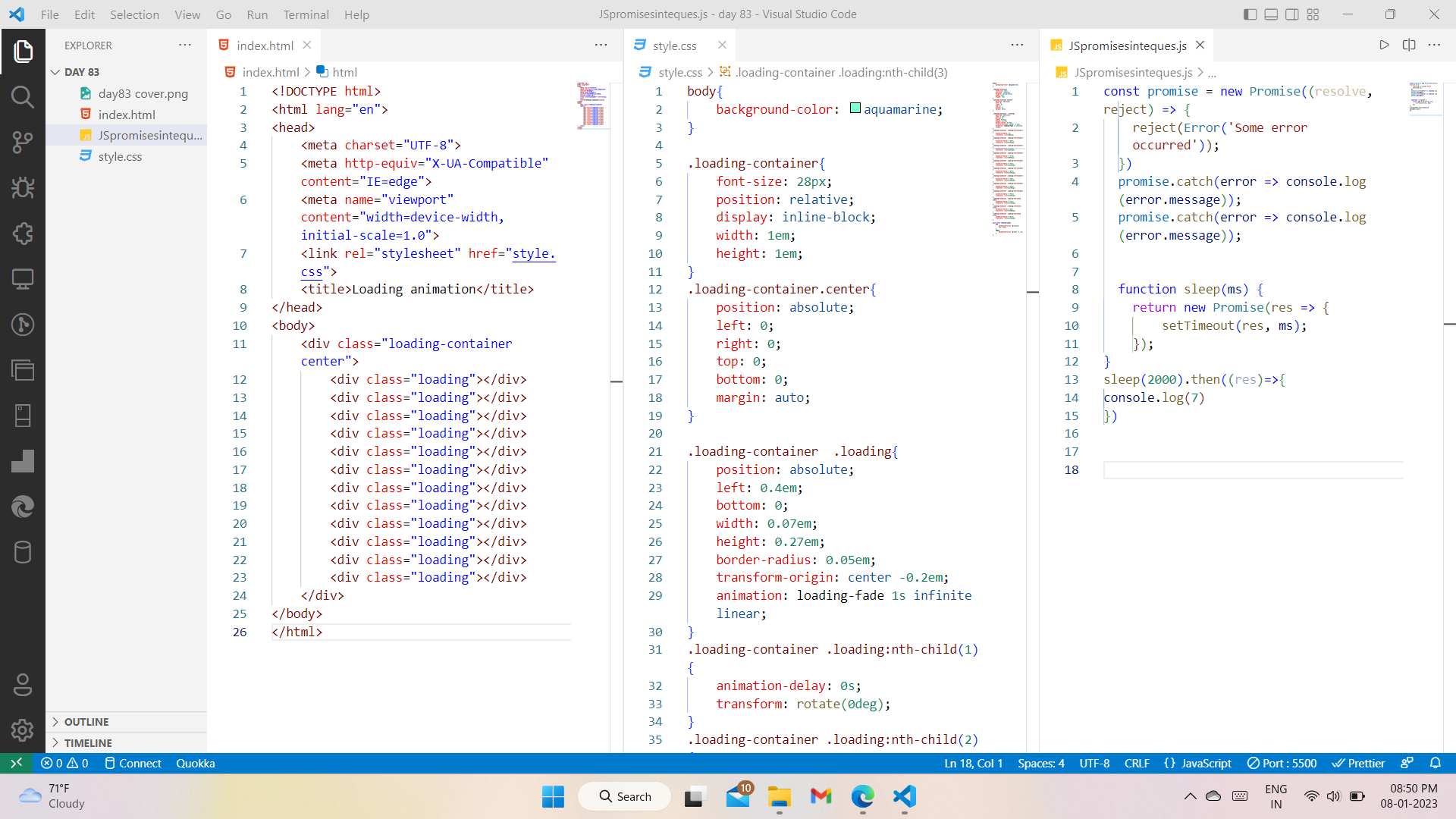Screen dimensions: 1456x819
Task: Open Remote Explorer in activity bar
Action: point(23,279)
